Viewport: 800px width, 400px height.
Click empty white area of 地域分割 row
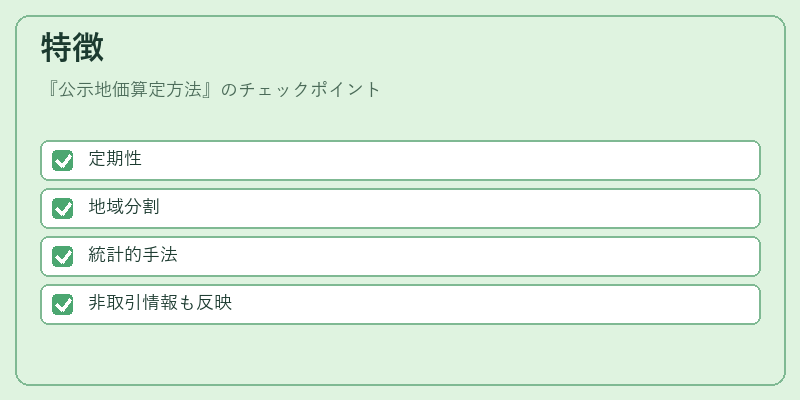[459, 208]
